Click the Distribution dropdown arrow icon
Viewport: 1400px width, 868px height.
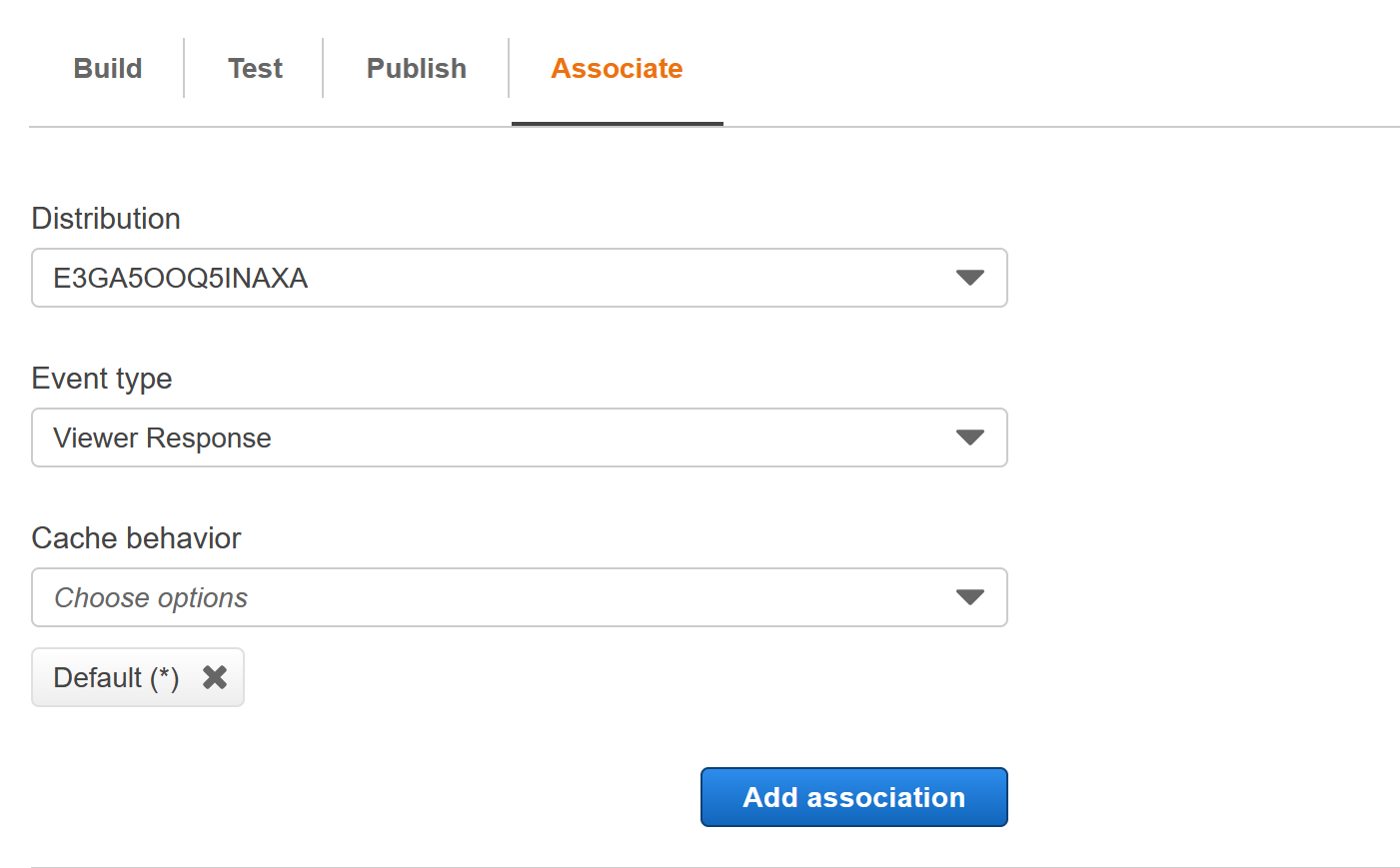(x=968, y=278)
